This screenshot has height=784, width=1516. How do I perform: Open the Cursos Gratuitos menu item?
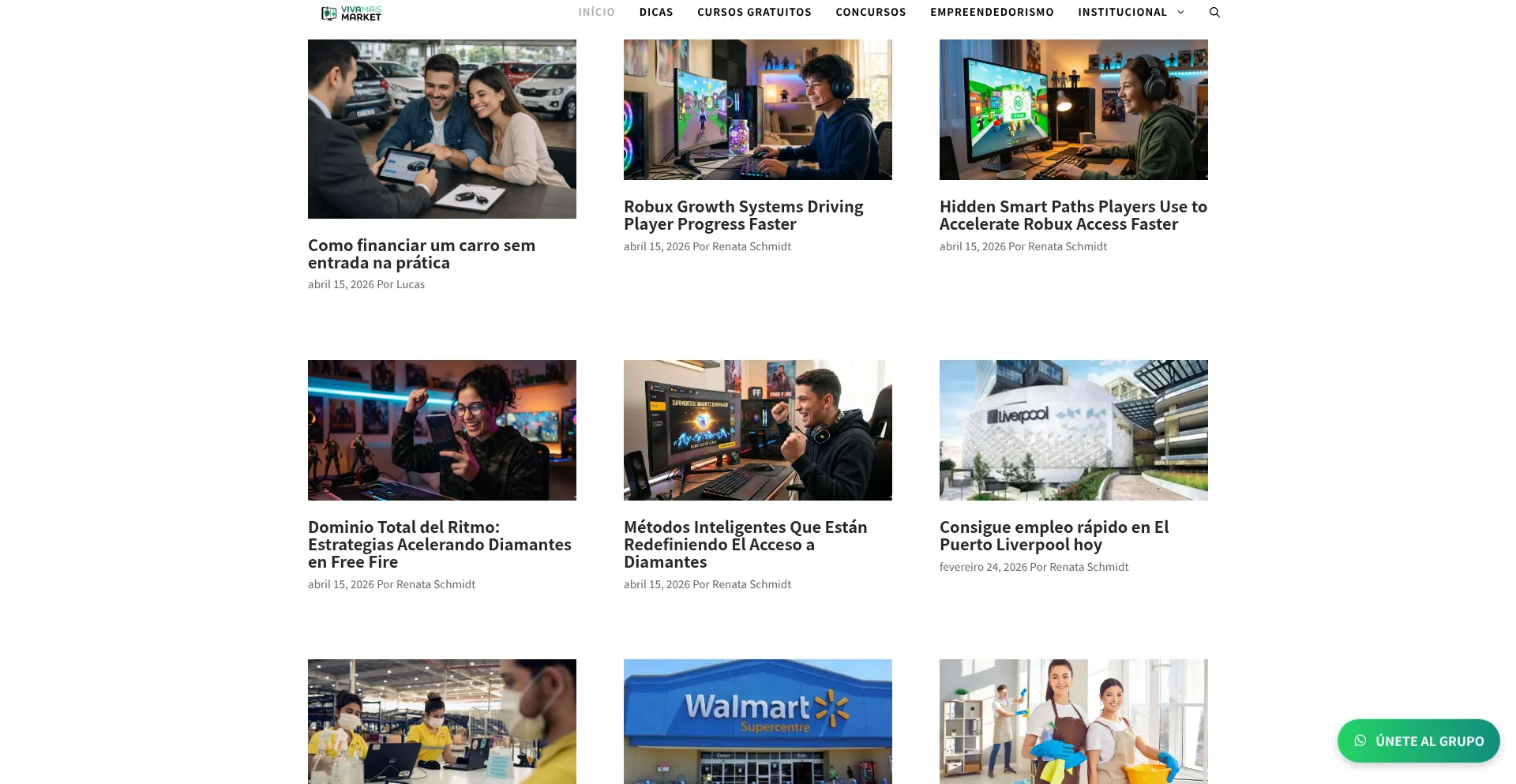(x=754, y=13)
